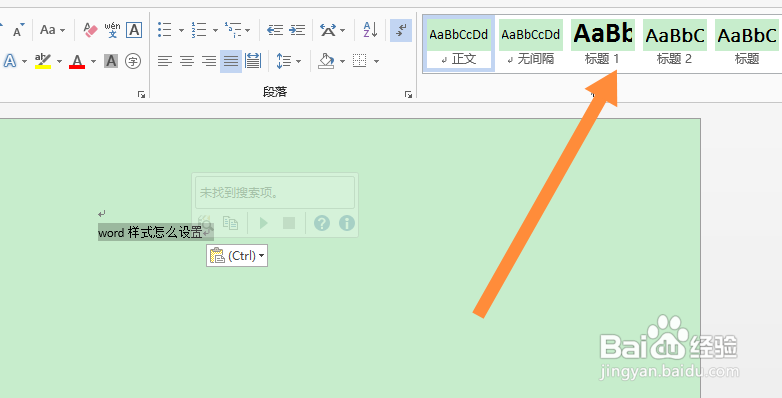Apply the 无间隔 style
This screenshot has height=398, width=782.
click(531, 43)
